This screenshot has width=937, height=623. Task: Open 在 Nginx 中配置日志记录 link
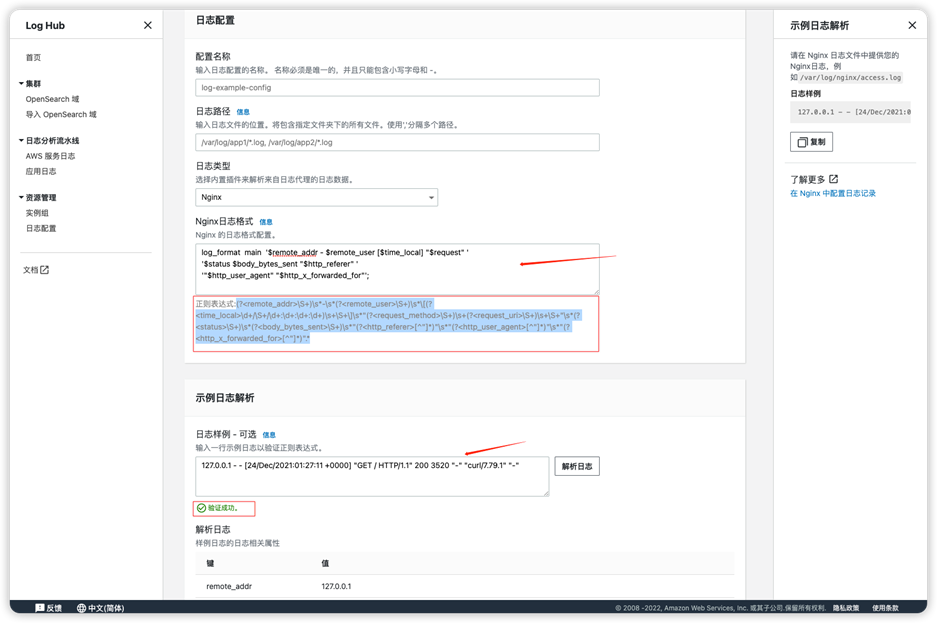pos(832,194)
